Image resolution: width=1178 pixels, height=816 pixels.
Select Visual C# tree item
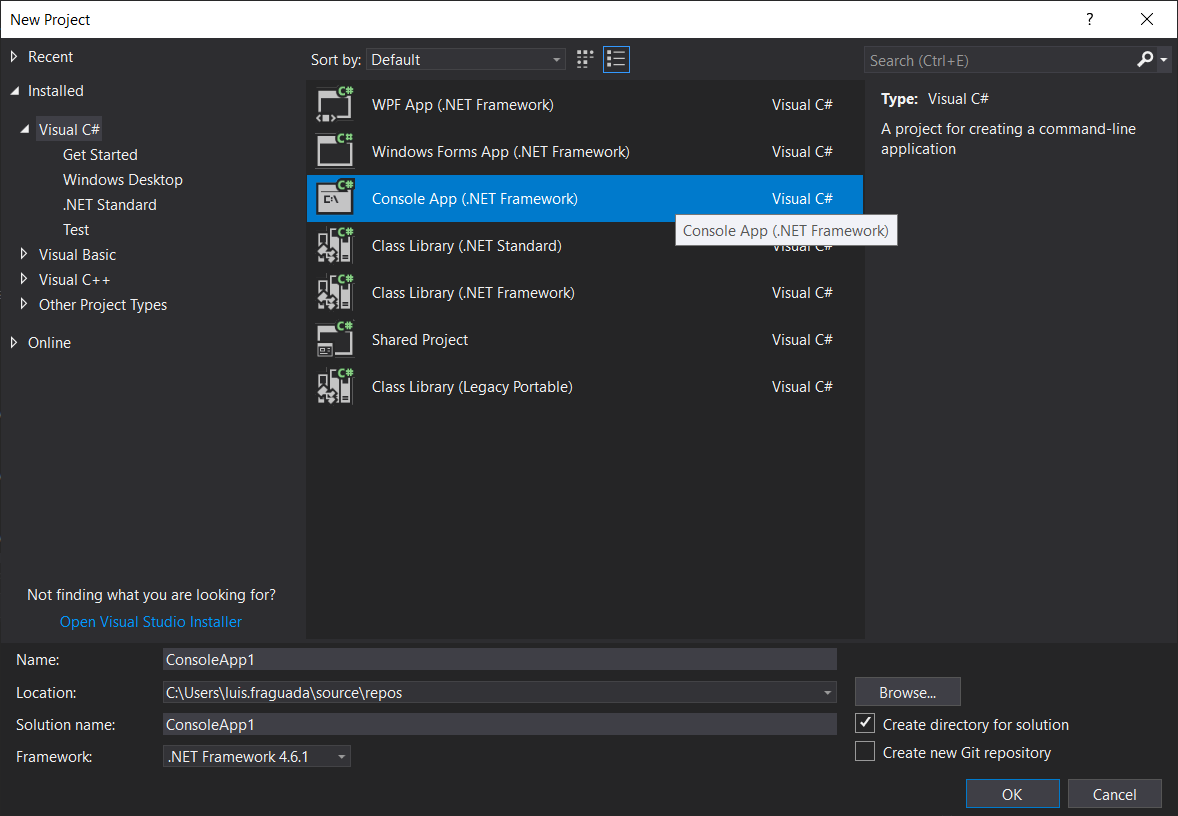(x=69, y=129)
